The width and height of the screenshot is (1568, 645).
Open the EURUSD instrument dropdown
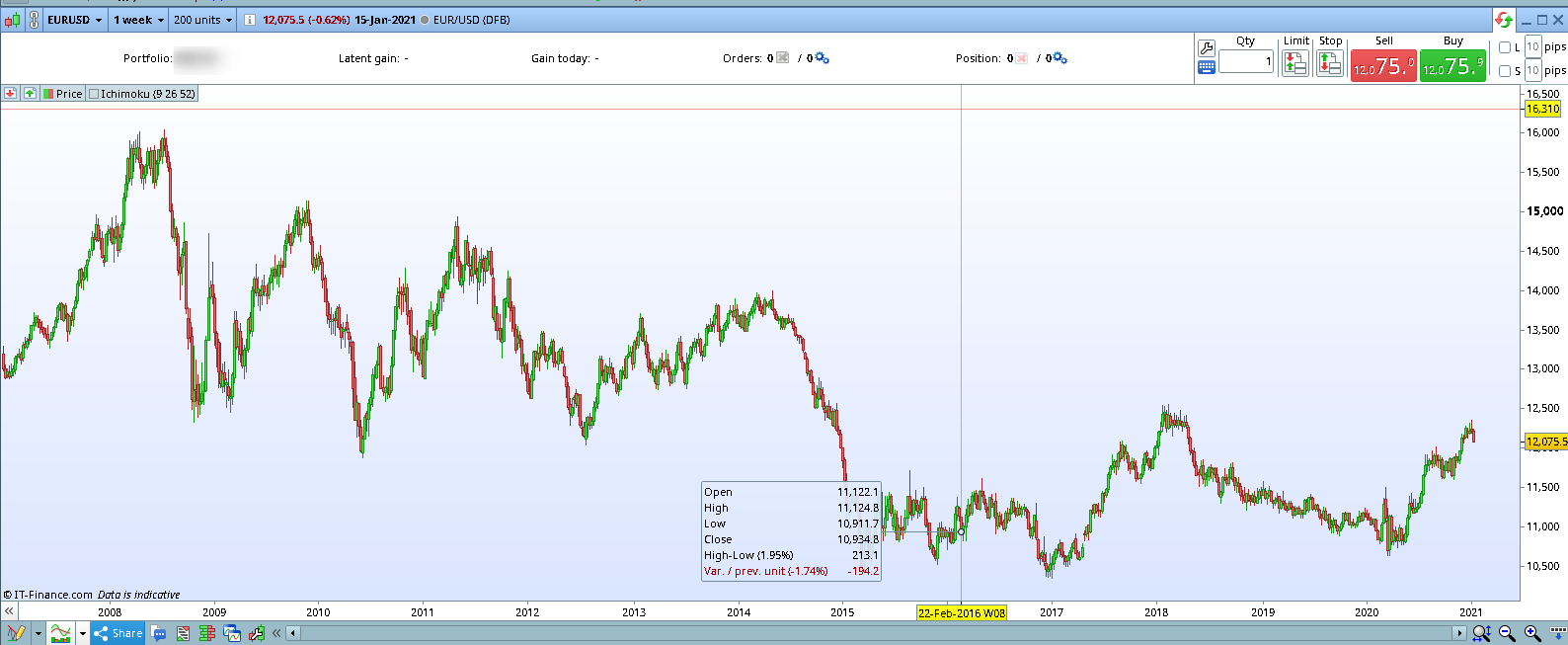[x=75, y=20]
